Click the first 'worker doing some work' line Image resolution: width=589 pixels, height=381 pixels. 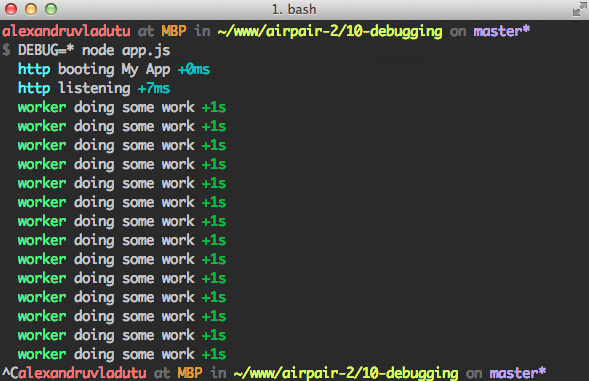click(x=122, y=107)
